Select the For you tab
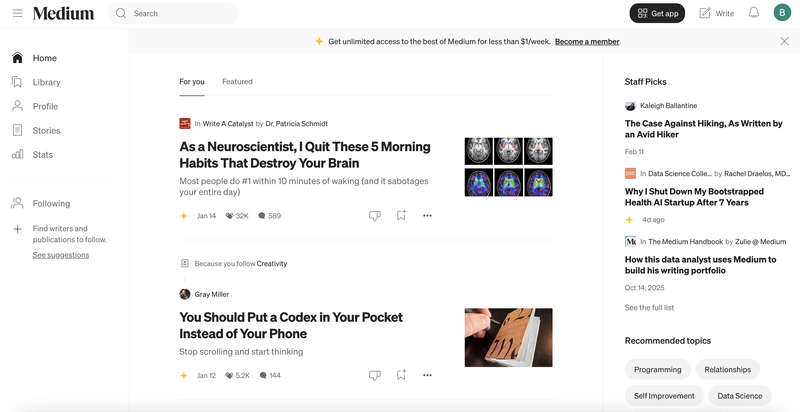This screenshot has width=800, height=412. [x=192, y=82]
